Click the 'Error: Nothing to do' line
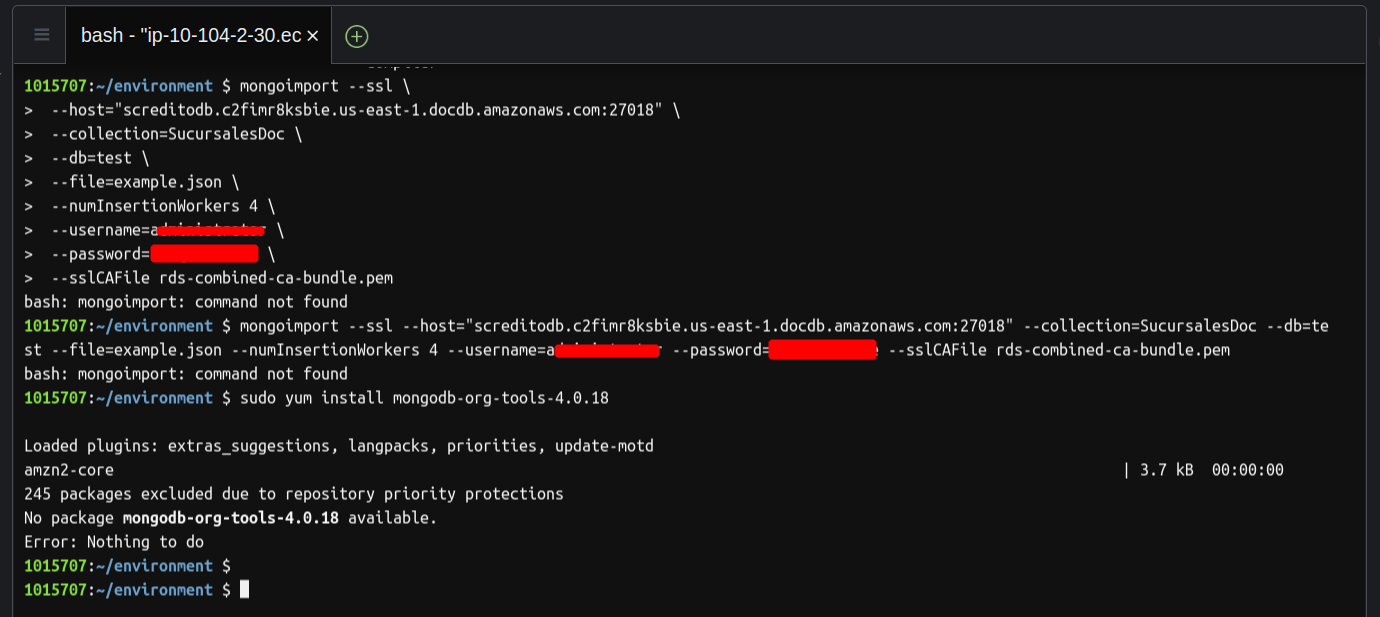The image size is (1380, 617). point(114,542)
